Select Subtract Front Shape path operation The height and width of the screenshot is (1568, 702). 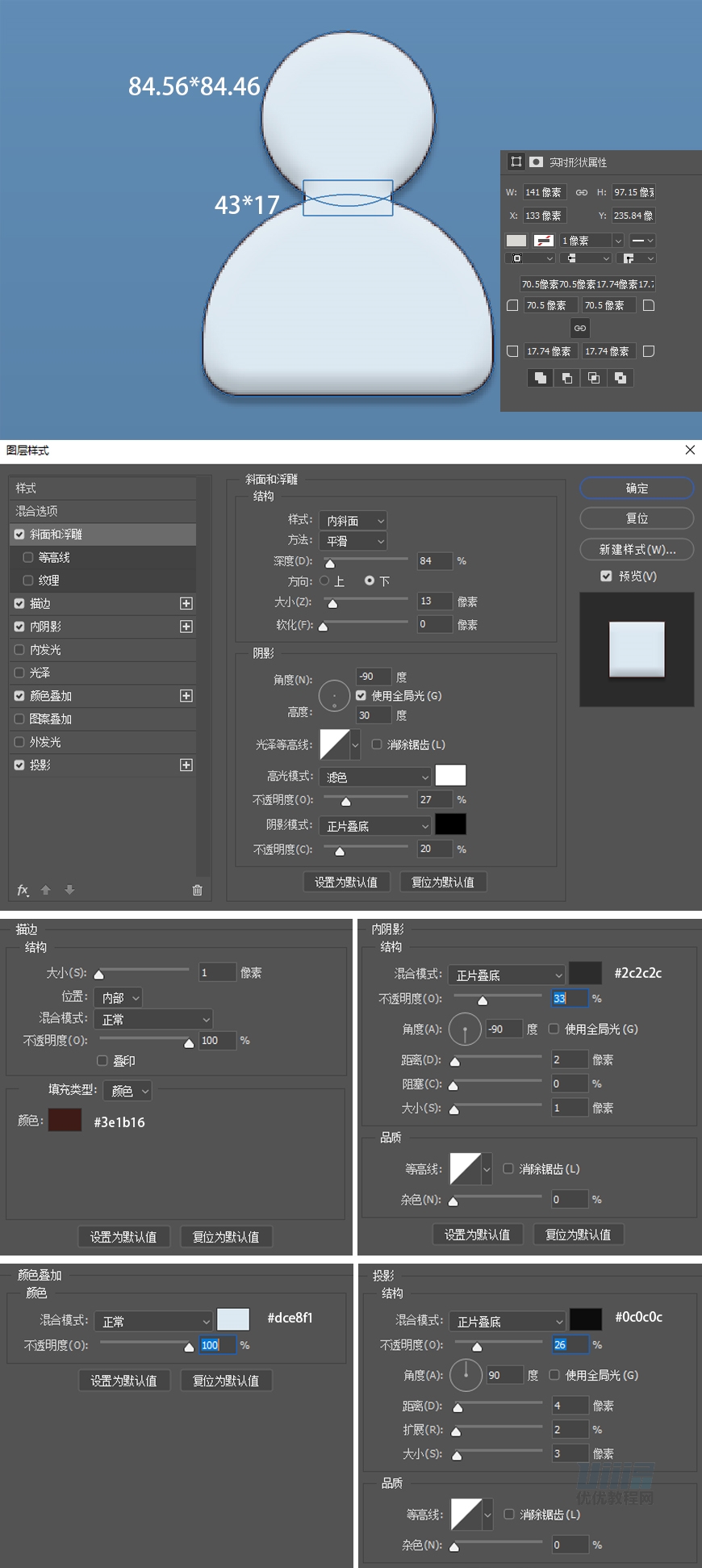[567, 378]
